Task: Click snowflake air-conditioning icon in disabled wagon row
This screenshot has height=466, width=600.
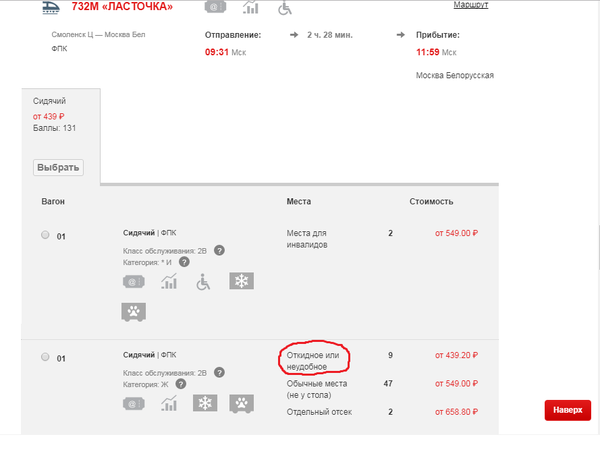Action: point(241,281)
